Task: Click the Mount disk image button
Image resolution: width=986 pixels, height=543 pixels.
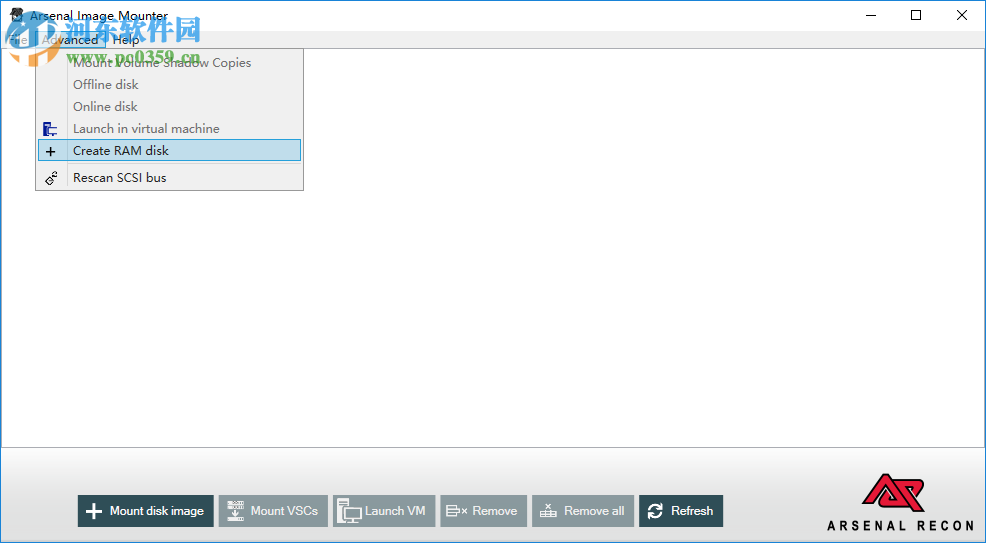Action: (146, 511)
